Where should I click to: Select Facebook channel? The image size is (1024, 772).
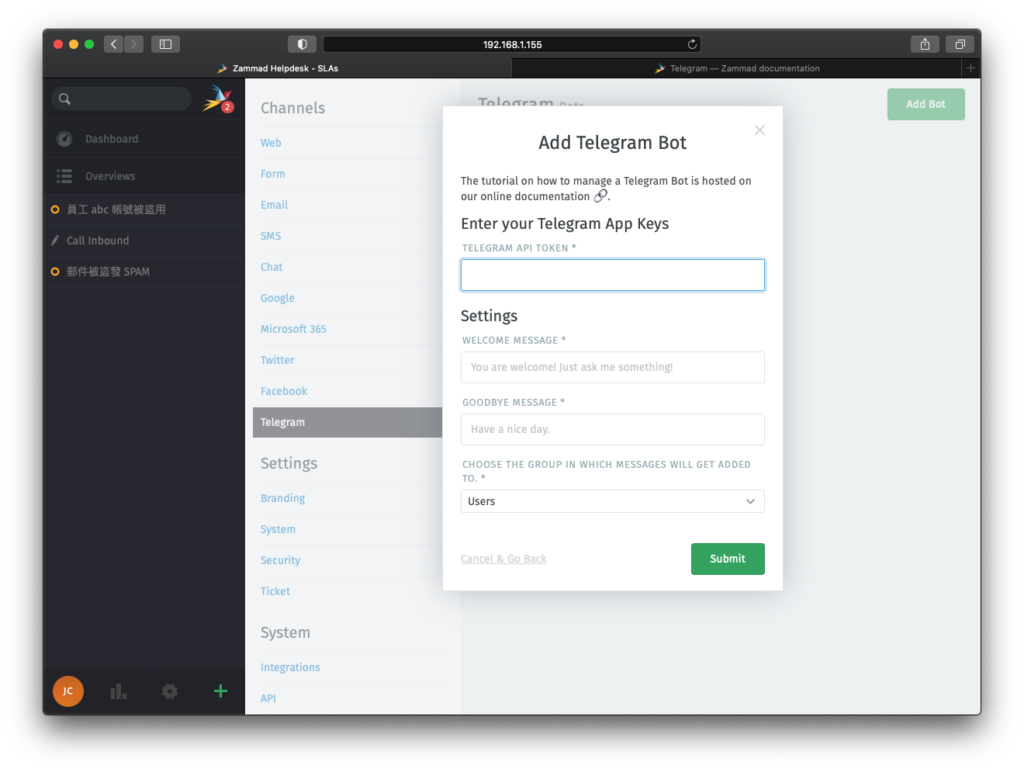pyautogui.click(x=284, y=391)
